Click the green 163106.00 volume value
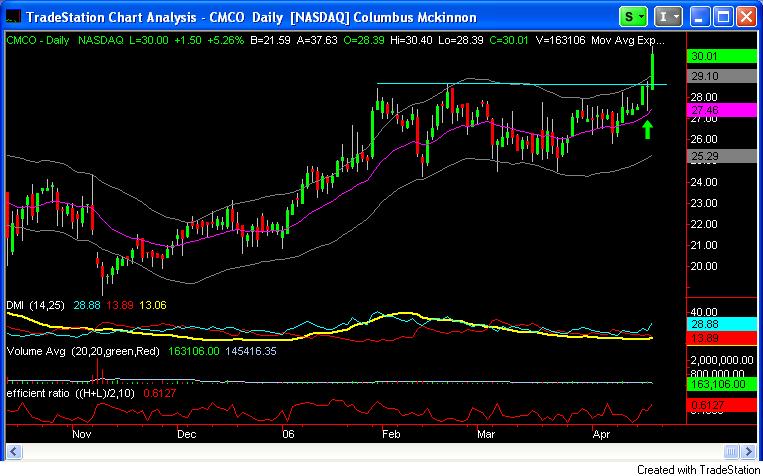The width and height of the screenshot is (763, 476). (194, 351)
